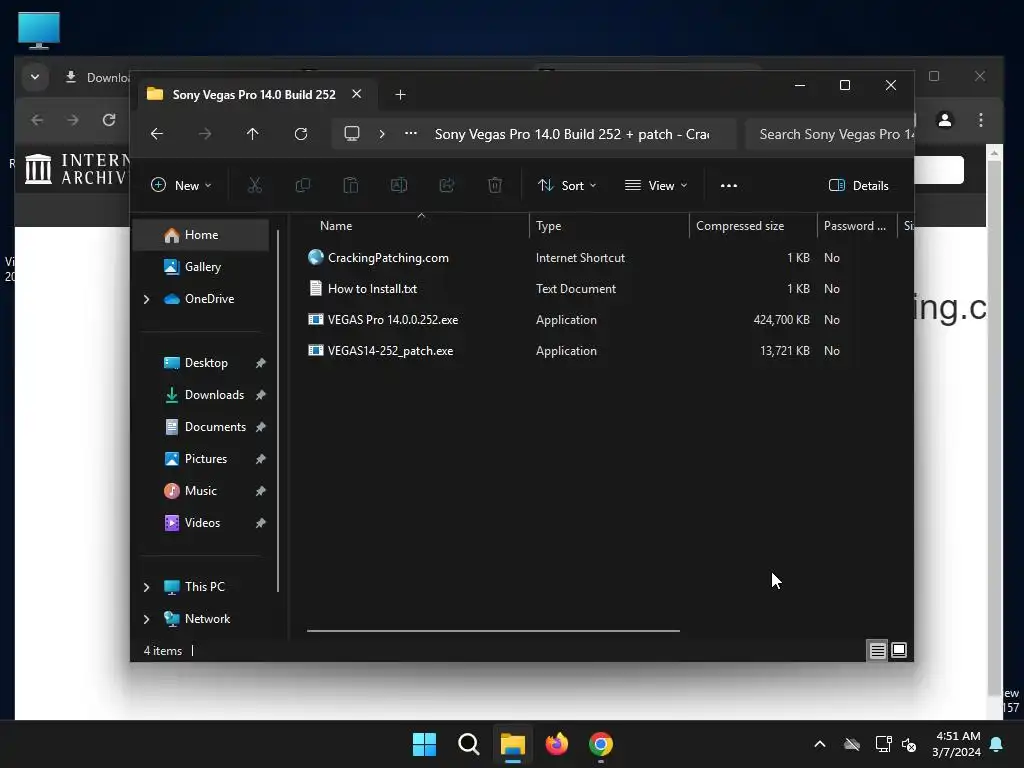The image size is (1024, 768).
Task: Expand the OneDrive tree node
Action: pos(146,299)
